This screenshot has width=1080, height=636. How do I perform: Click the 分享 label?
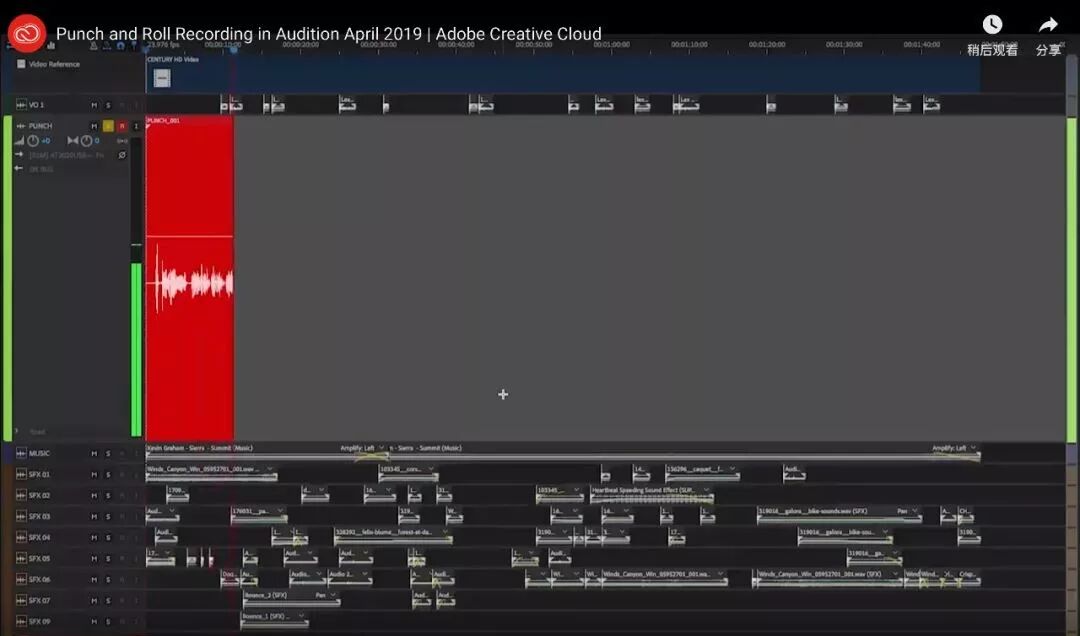pyautogui.click(x=1048, y=50)
